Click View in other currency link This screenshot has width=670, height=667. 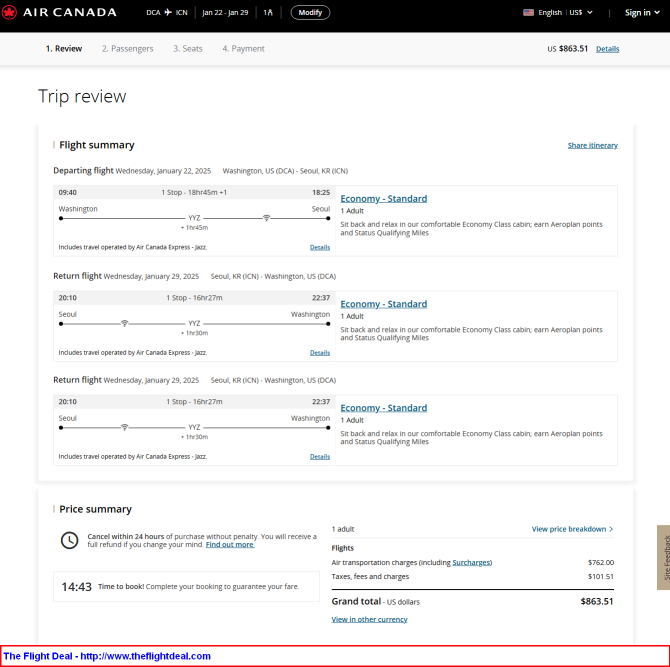(369, 620)
